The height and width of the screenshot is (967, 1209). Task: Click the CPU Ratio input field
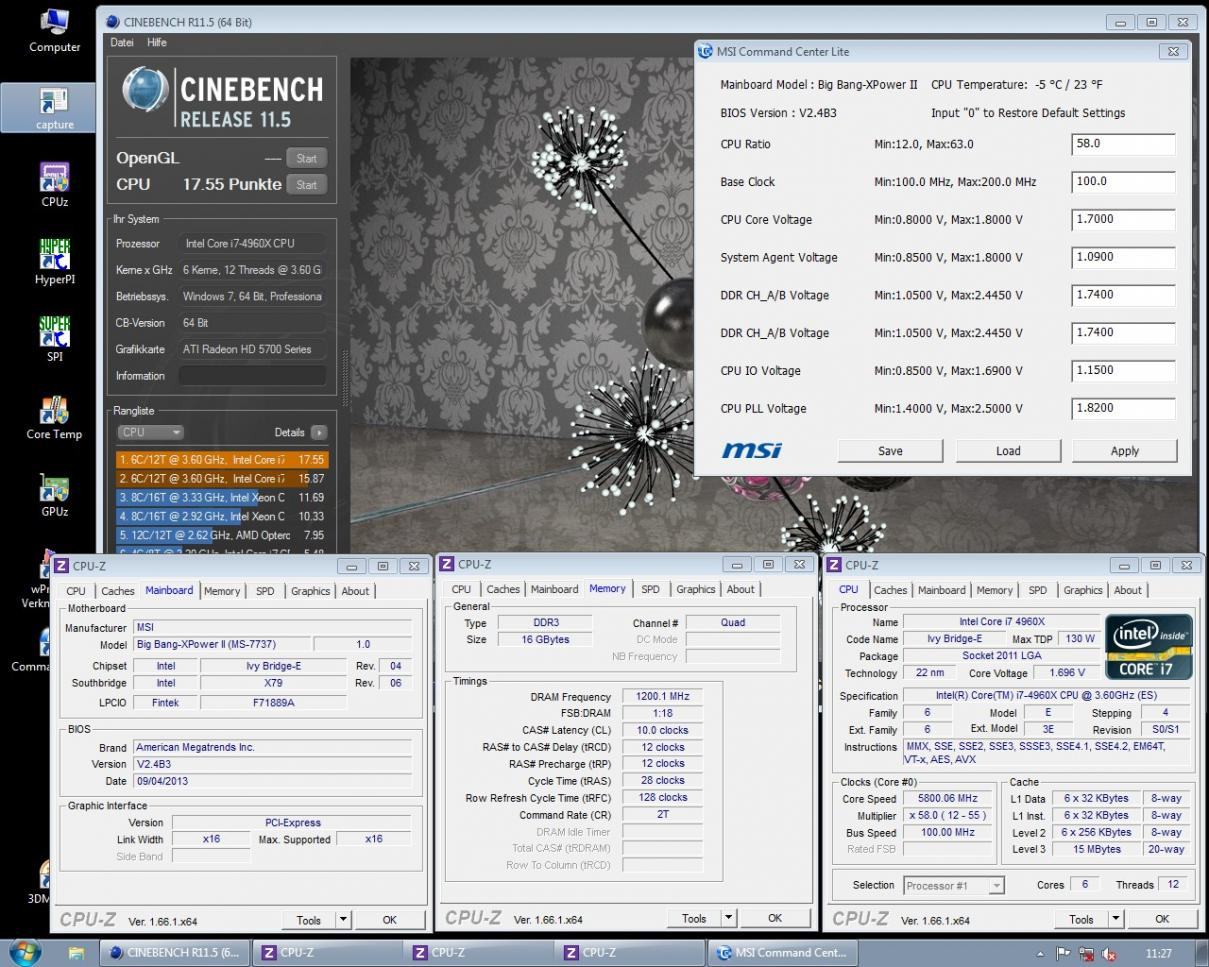pos(1122,144)
